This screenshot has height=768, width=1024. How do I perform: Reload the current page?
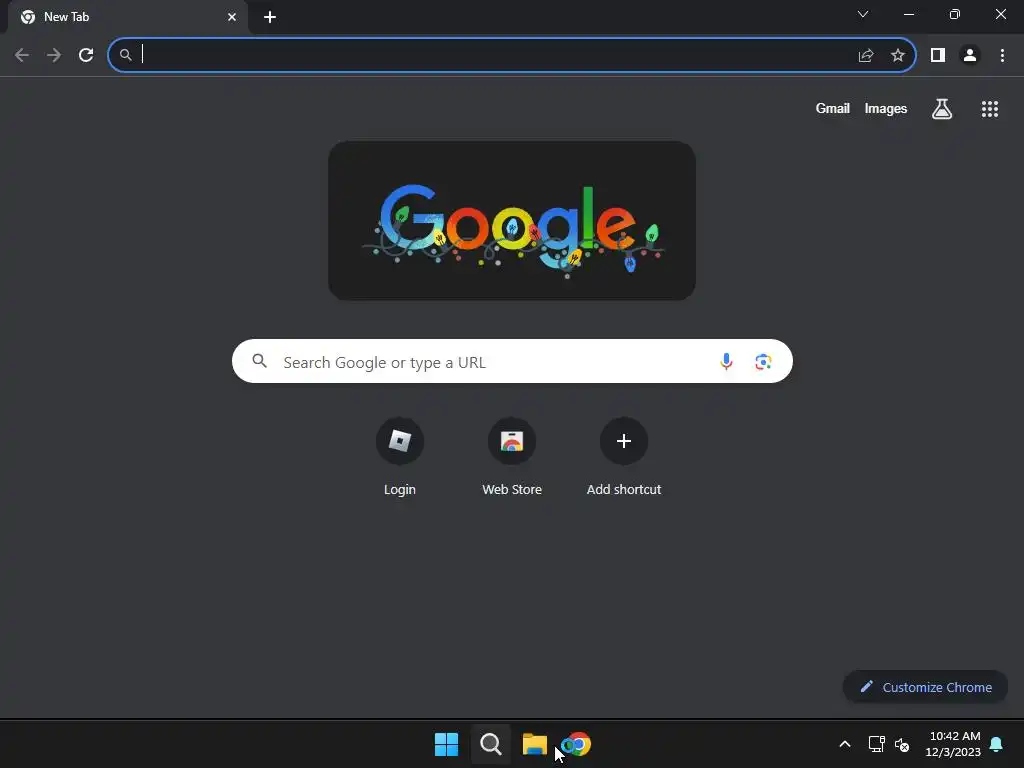tap(86, 56)
